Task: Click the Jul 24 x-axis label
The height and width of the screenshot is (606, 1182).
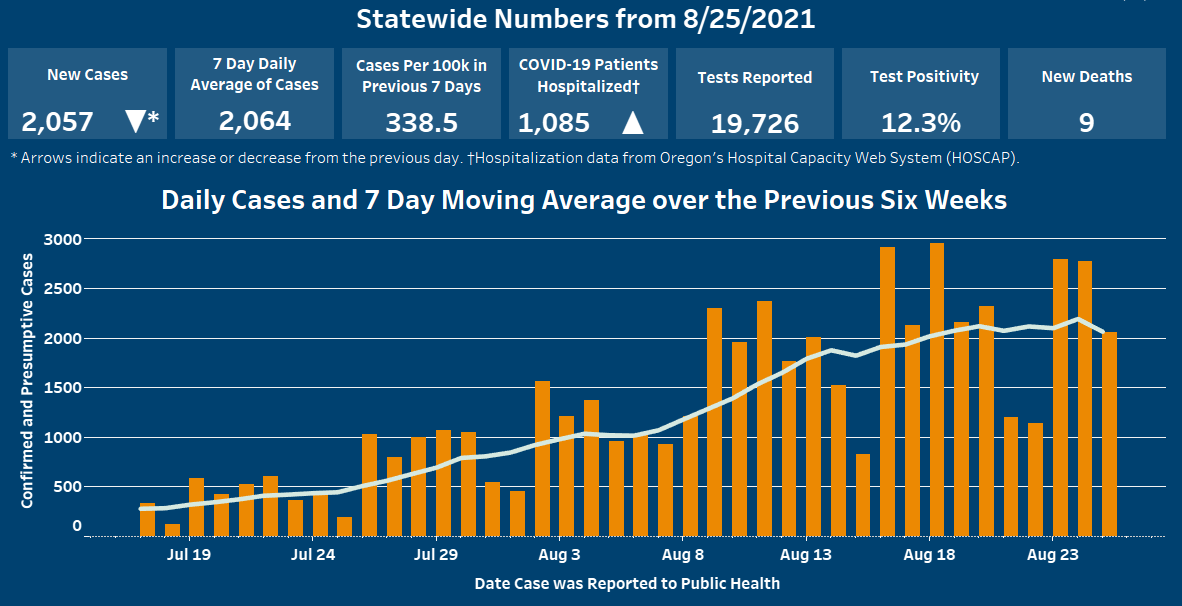Action: point(313,556)
